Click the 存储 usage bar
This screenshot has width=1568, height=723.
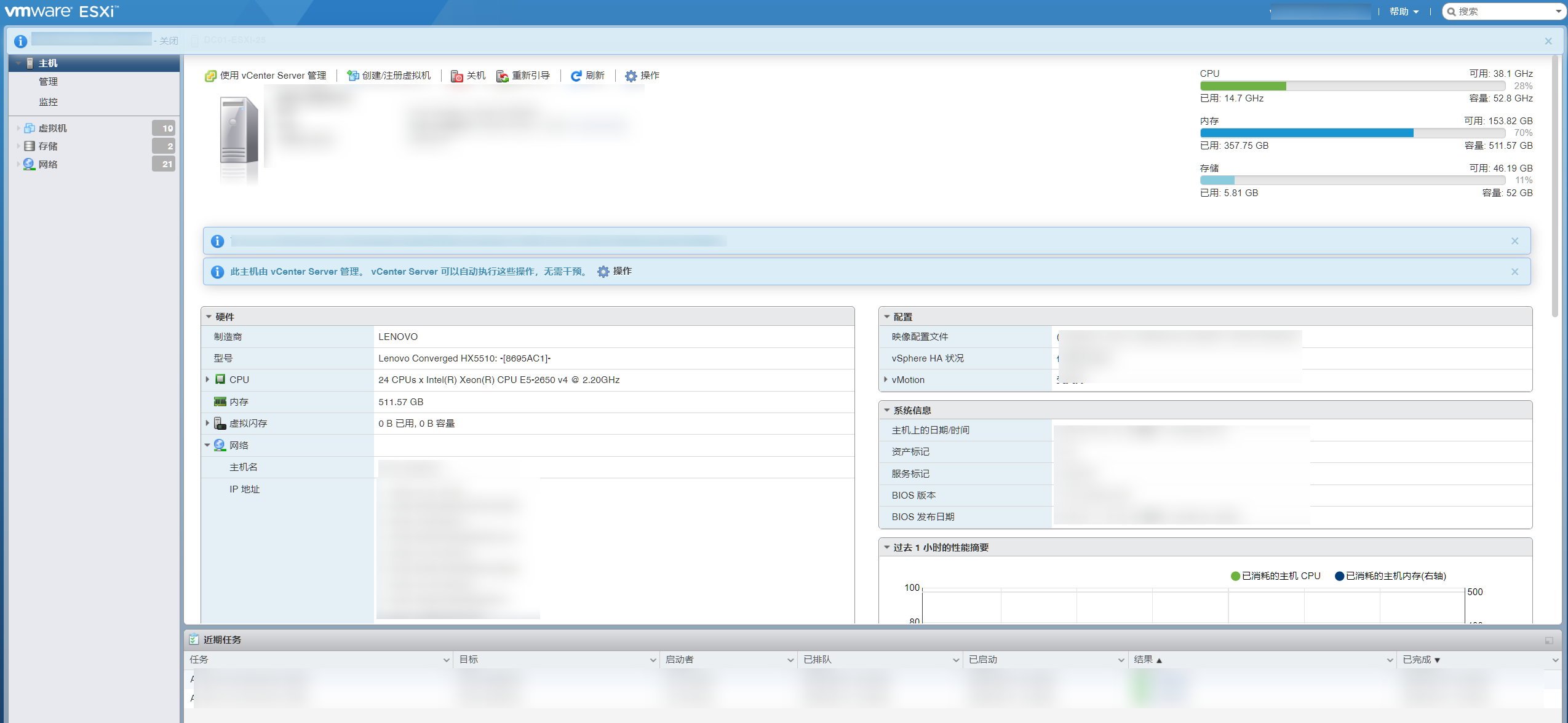1352,180
